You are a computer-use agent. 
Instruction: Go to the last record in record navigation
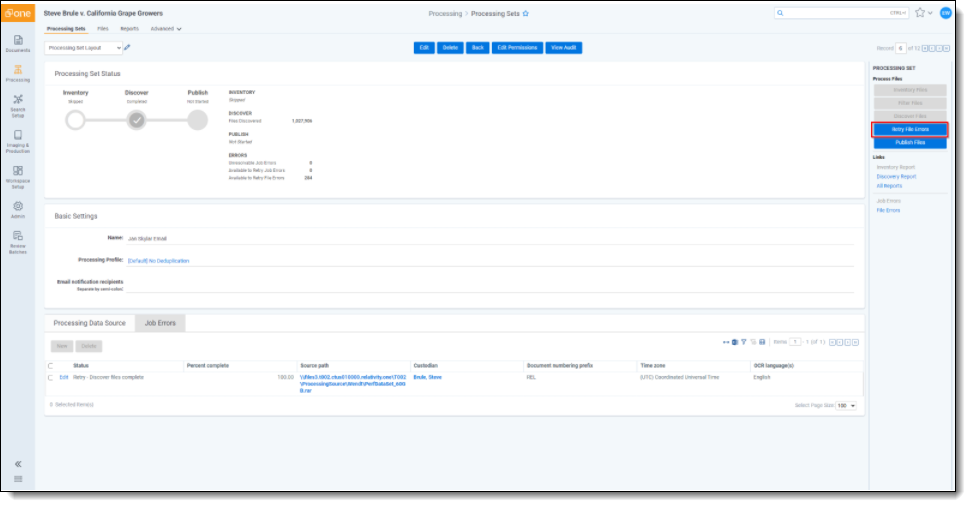click(x=946, y=48)
